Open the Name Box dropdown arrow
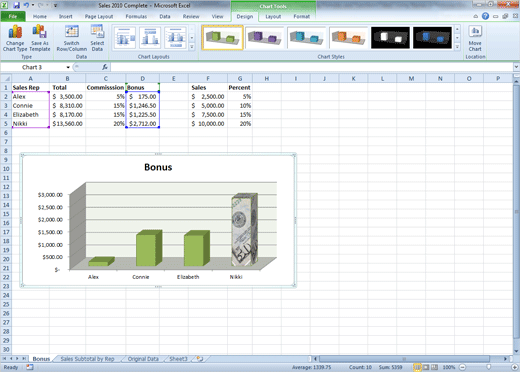Image resolution: width=520 pixels, height=372 pixels. click(x=68, y=67)
